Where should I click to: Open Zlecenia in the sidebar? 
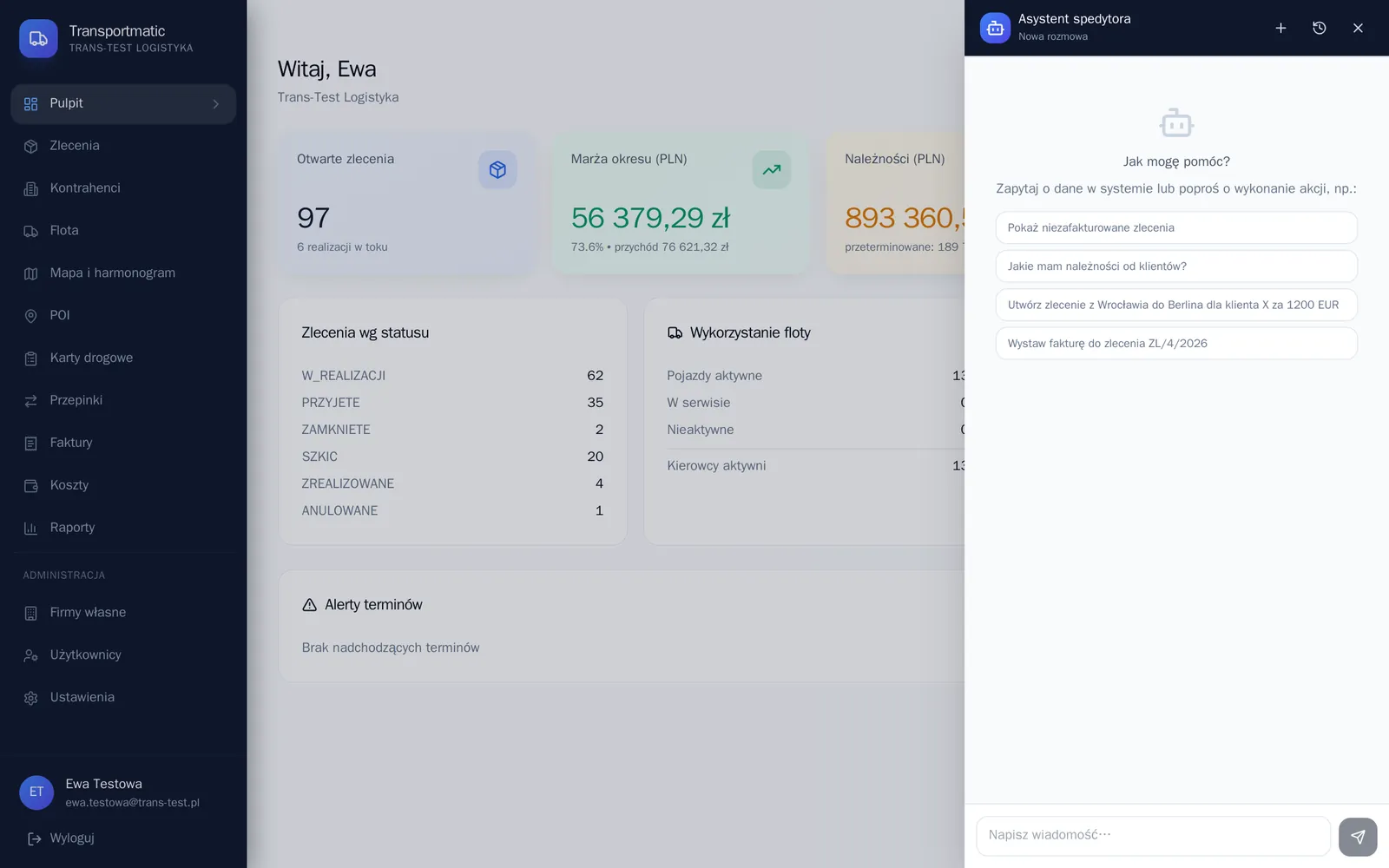pos(123,146)
